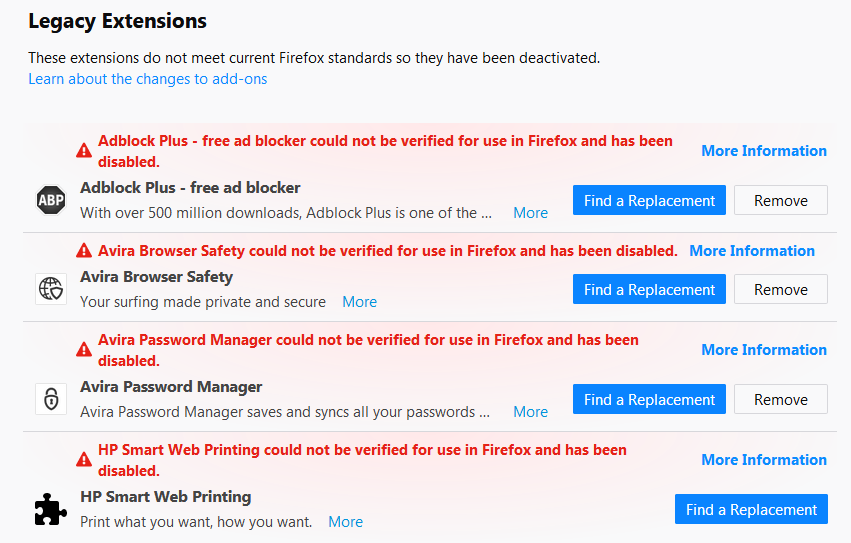Screen dimensions: 851x543
Task: Find a Replacement for Avira Password Manager
Action: (x=649, y=400)
